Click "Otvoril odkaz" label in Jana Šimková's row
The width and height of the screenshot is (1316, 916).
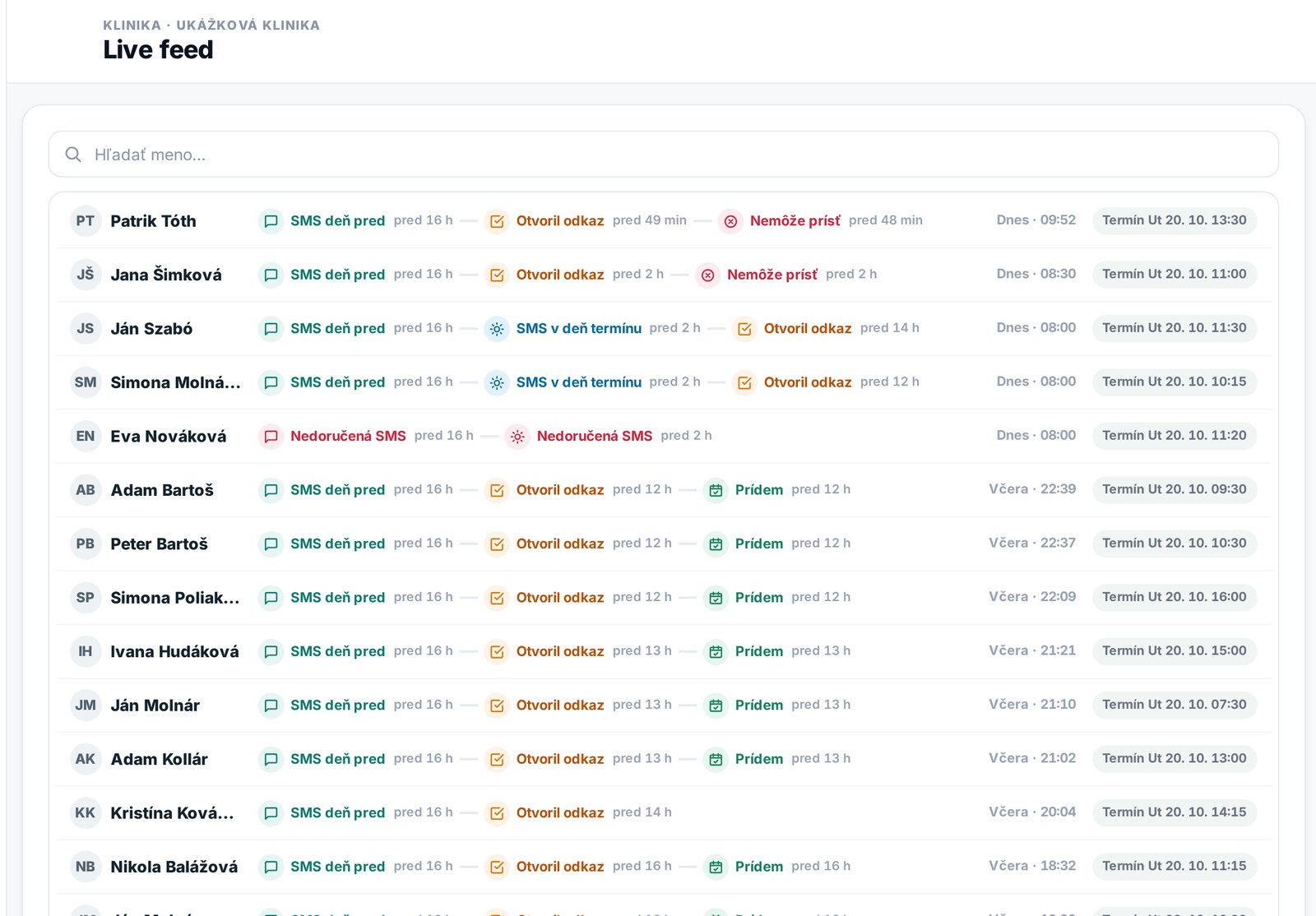point(560,275)
